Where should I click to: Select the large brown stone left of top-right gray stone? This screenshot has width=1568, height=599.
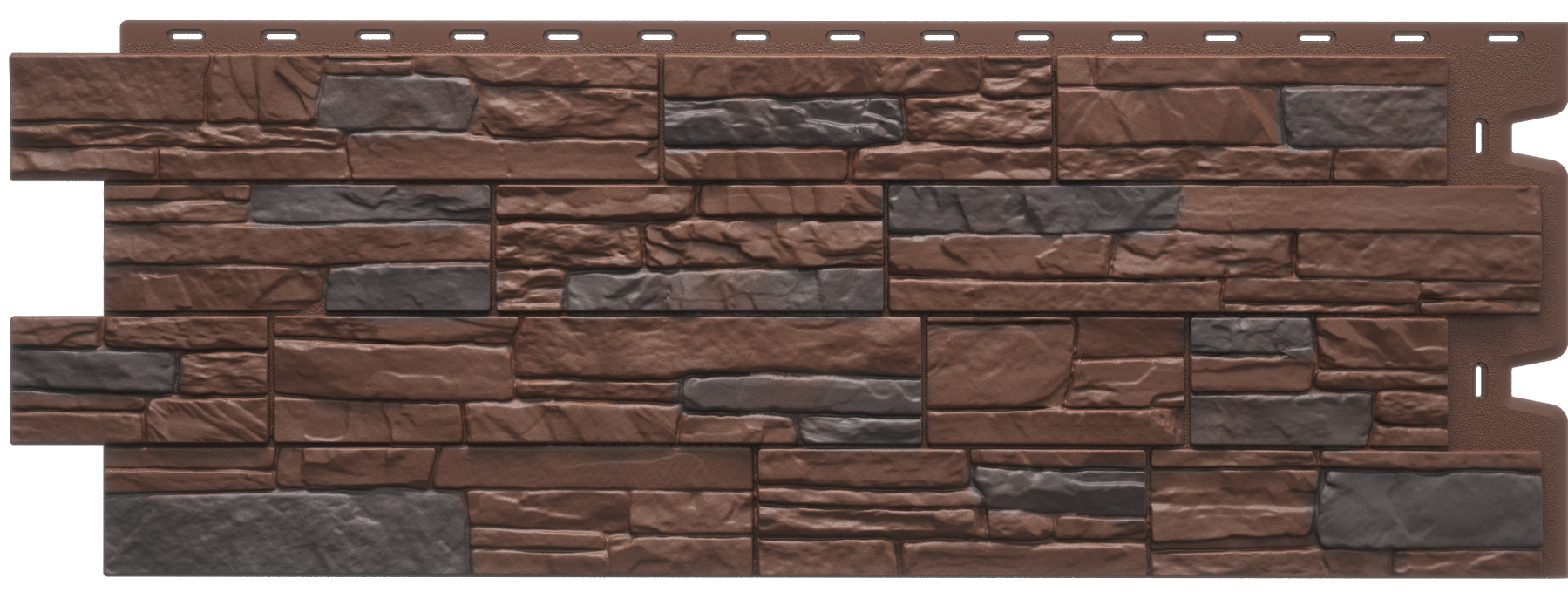coord(1170,117)
